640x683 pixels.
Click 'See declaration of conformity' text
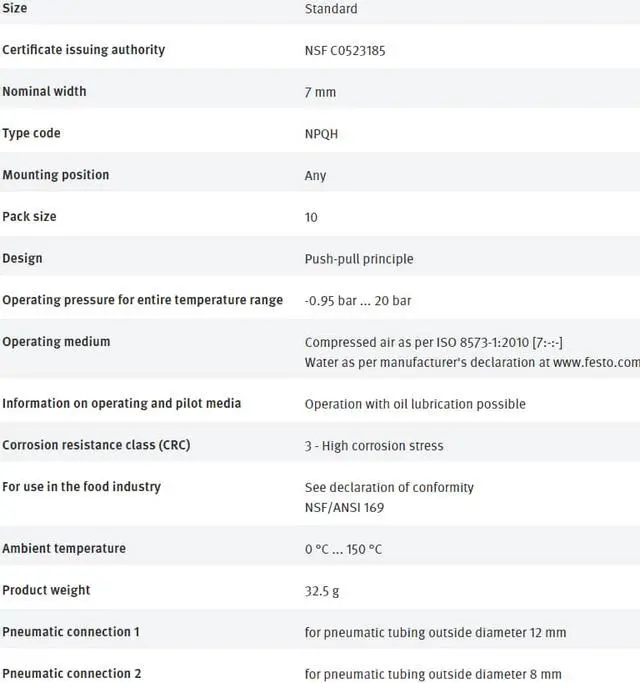pyautogui.click(x=389, y=487)
